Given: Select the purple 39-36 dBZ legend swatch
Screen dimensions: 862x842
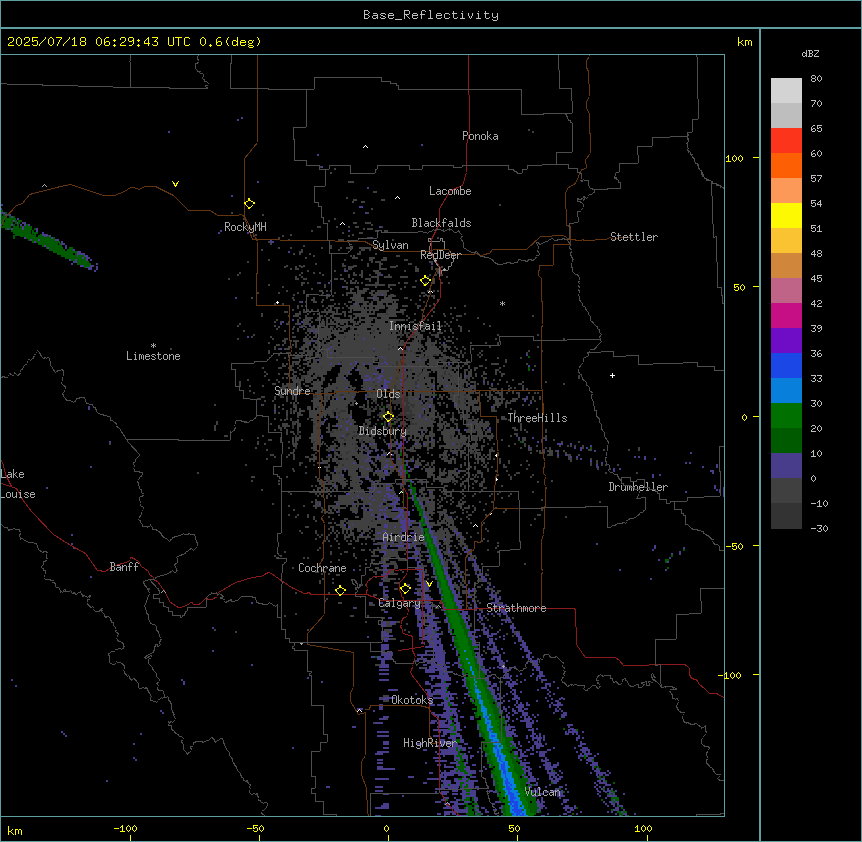Looking at the screenshot, I should (786, 341).
